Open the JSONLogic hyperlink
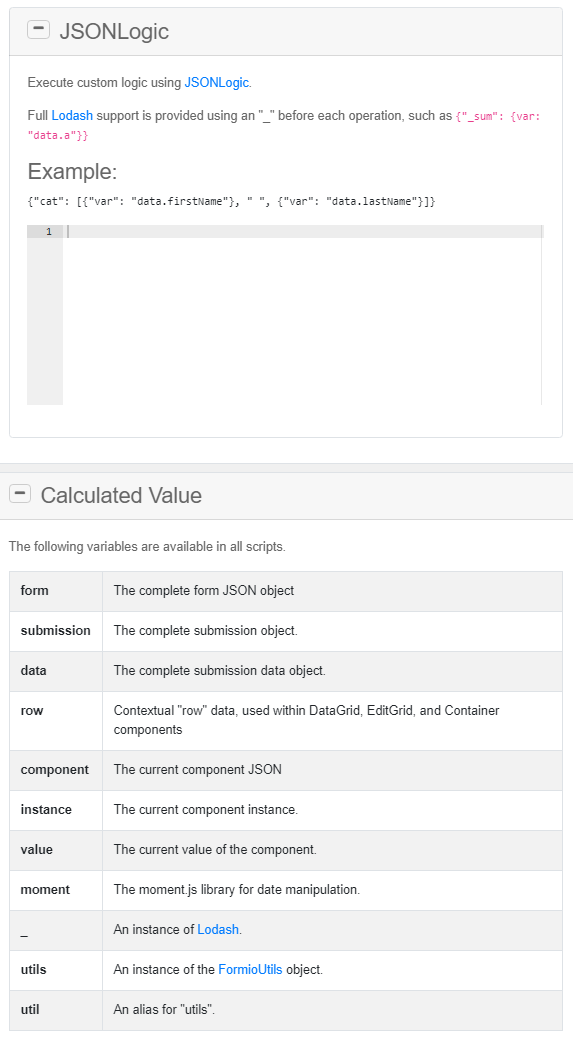Image resolution: width=573 pixels, height=1041 pixels. tap(216, 82)
